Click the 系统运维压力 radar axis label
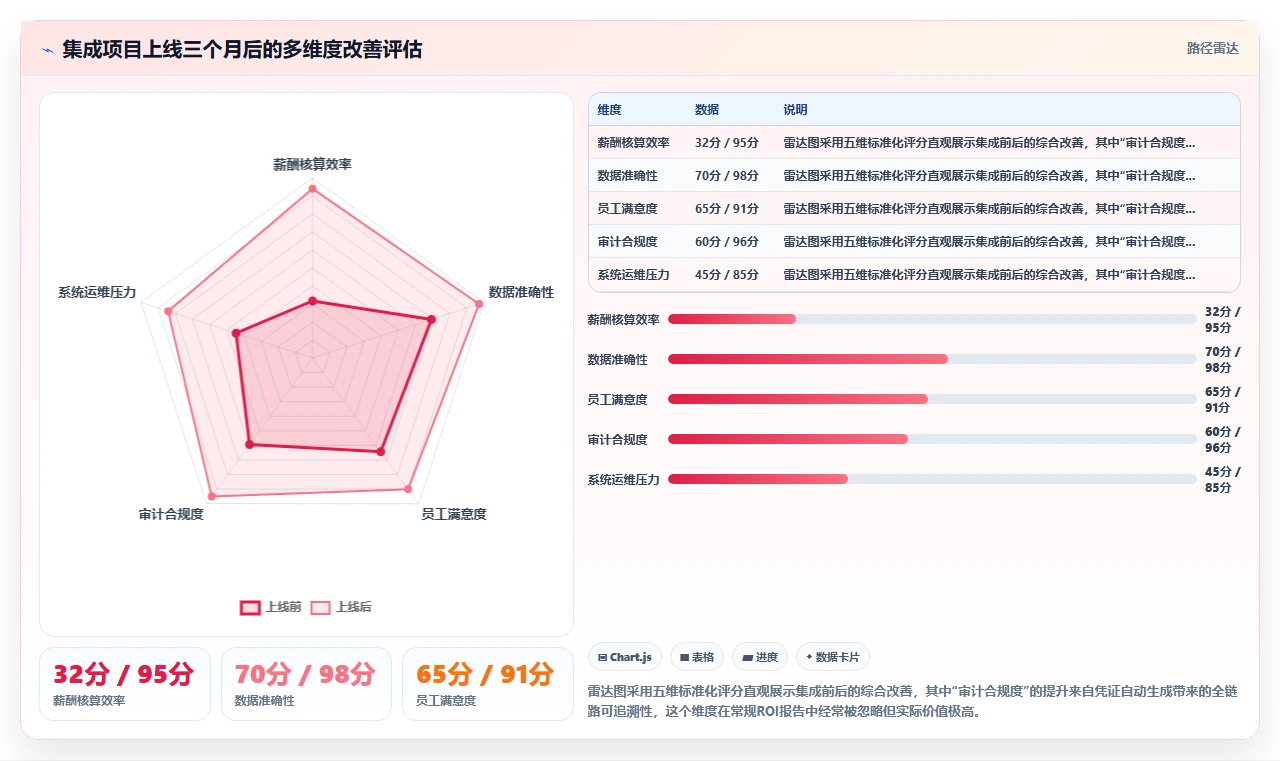The height and width of the screenshot is (761, 1280). click(97, 293)
